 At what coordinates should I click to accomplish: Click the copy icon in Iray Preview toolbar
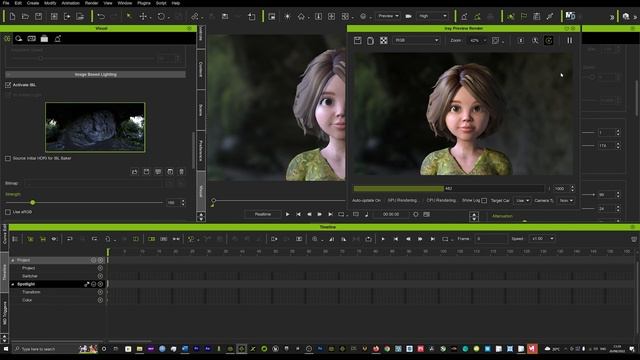(x=370, y=40)
